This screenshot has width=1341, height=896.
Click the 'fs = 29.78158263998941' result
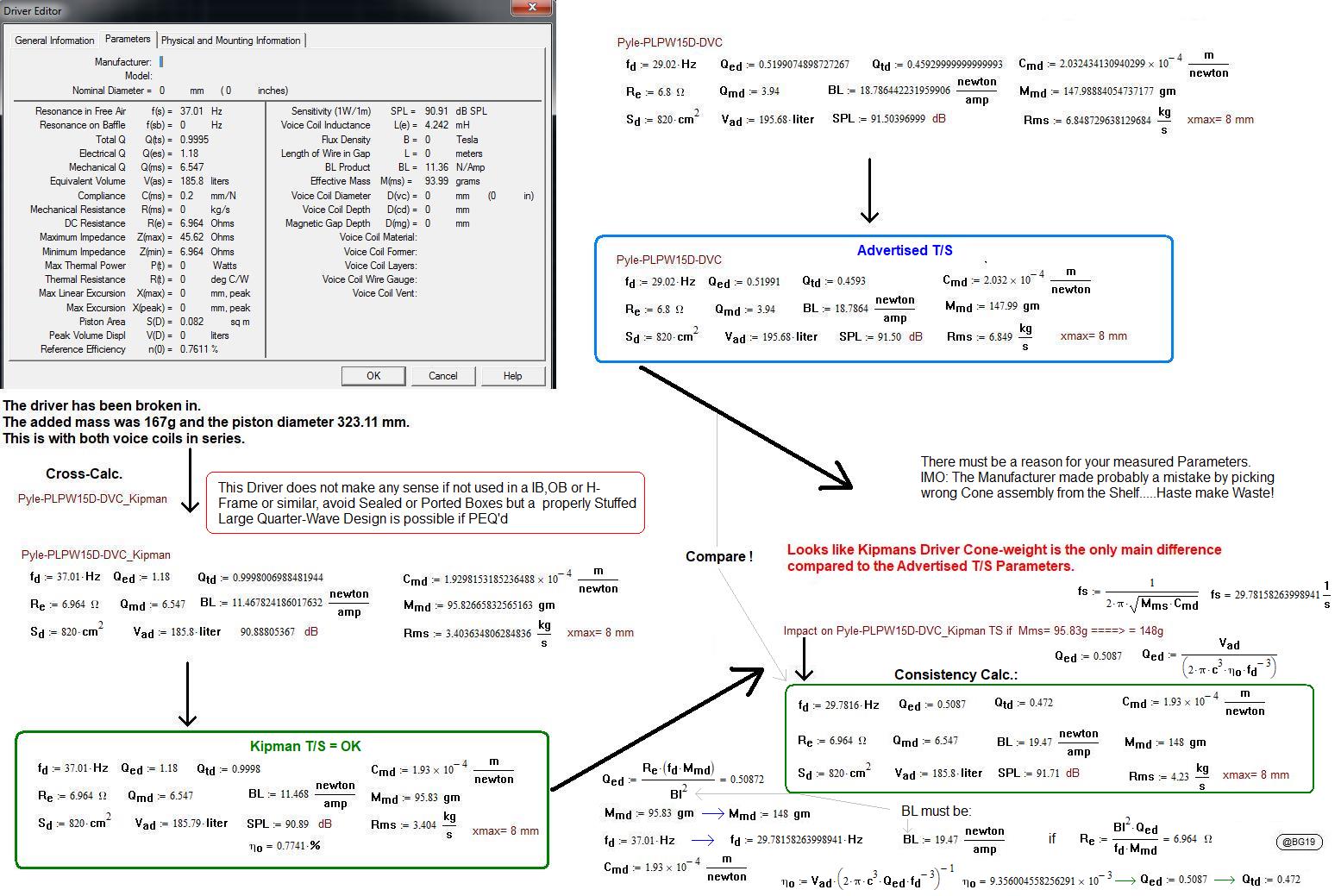click(1269, 594)
